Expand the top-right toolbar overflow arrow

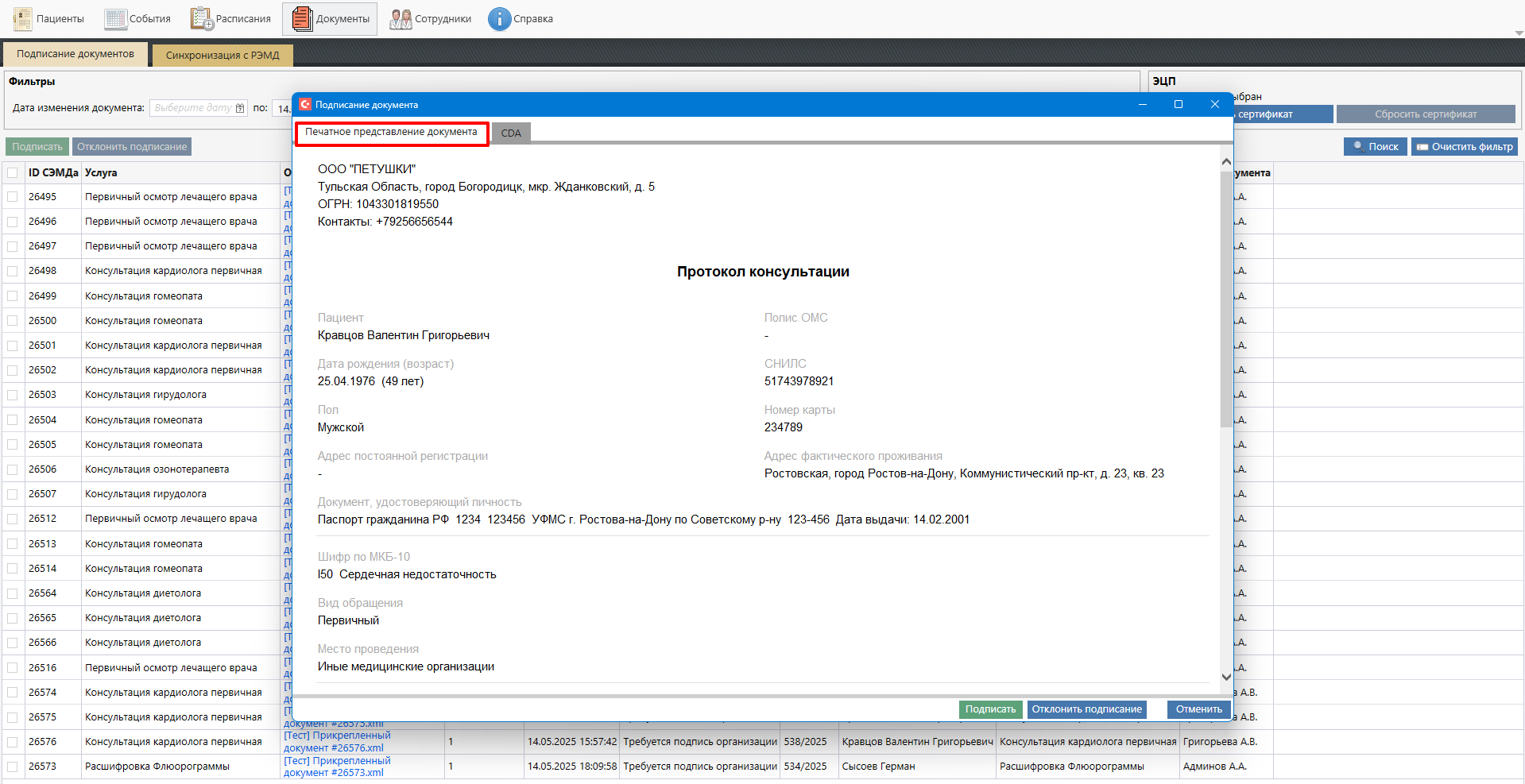[1519, 33]
